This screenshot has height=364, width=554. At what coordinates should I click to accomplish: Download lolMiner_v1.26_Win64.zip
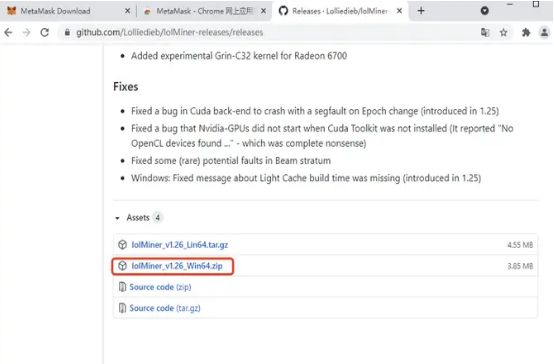pyautogui.click(x=177, y=266)
